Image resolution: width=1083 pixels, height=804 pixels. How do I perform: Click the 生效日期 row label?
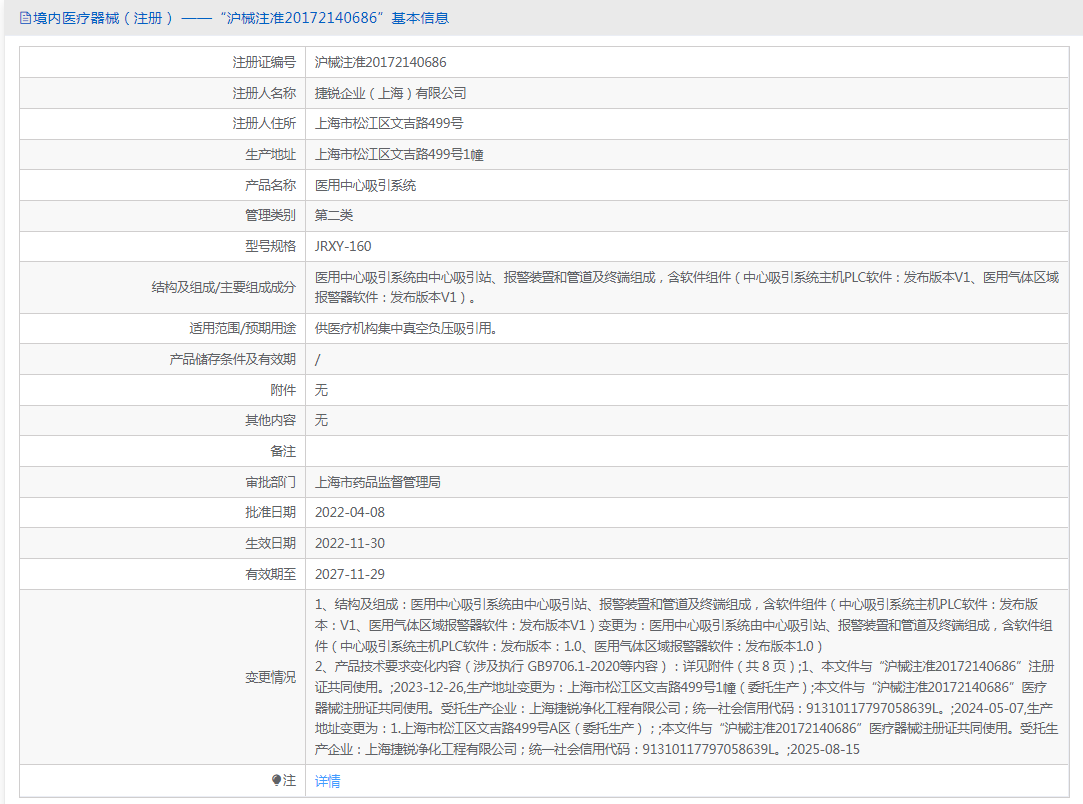click(x=270, y=544)
